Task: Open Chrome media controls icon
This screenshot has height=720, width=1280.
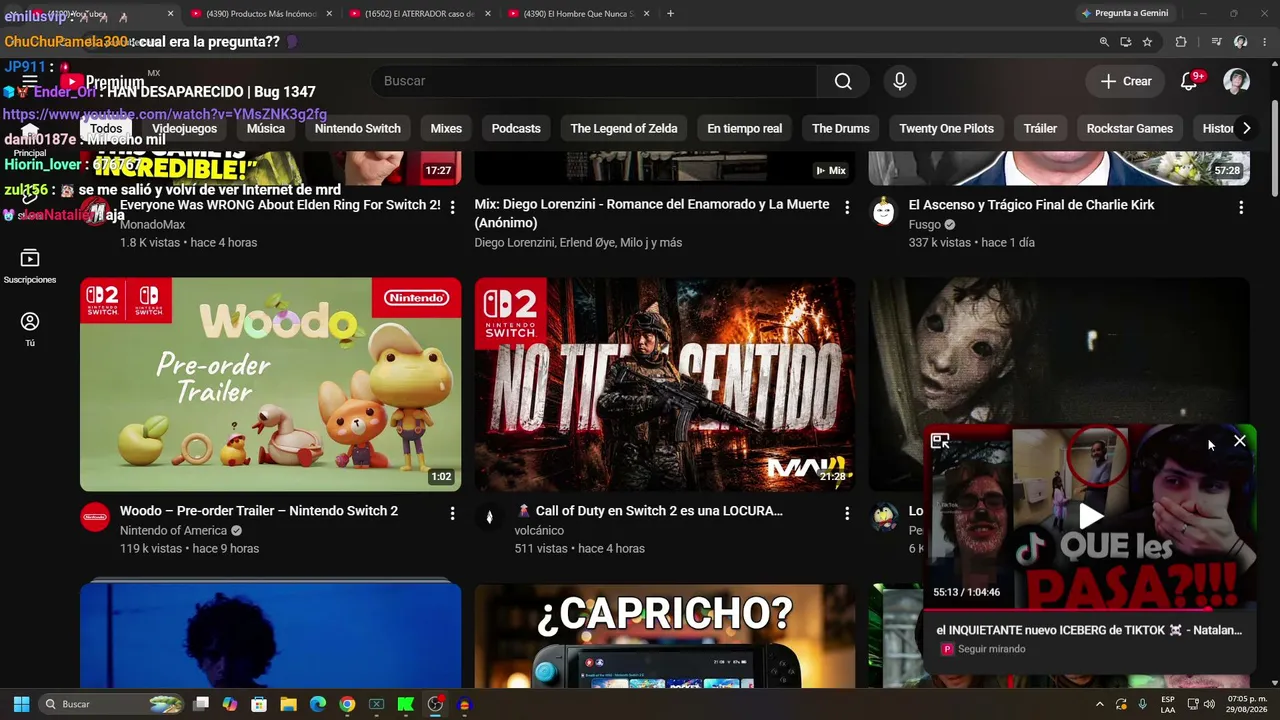Action: 1216,42
